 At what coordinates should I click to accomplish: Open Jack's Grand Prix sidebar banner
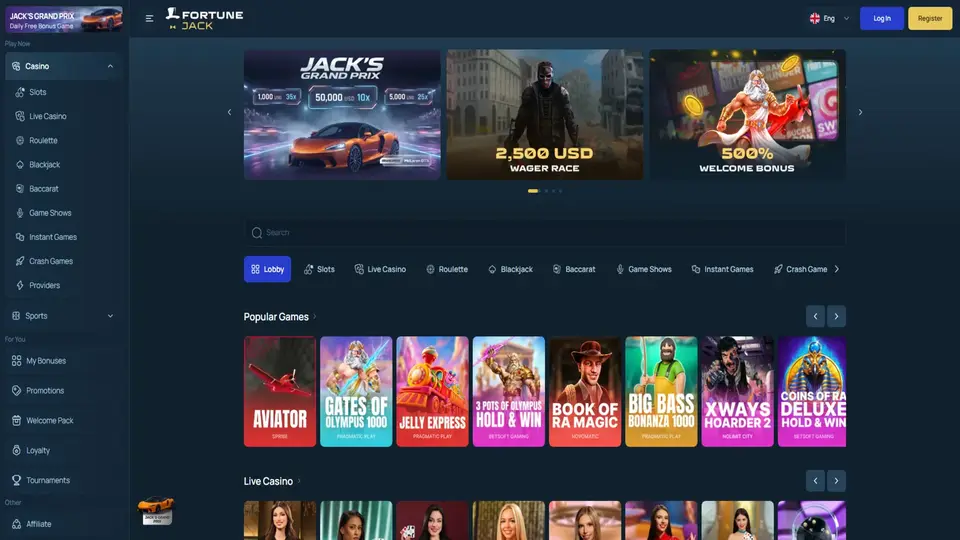click(x=64, y=20)
